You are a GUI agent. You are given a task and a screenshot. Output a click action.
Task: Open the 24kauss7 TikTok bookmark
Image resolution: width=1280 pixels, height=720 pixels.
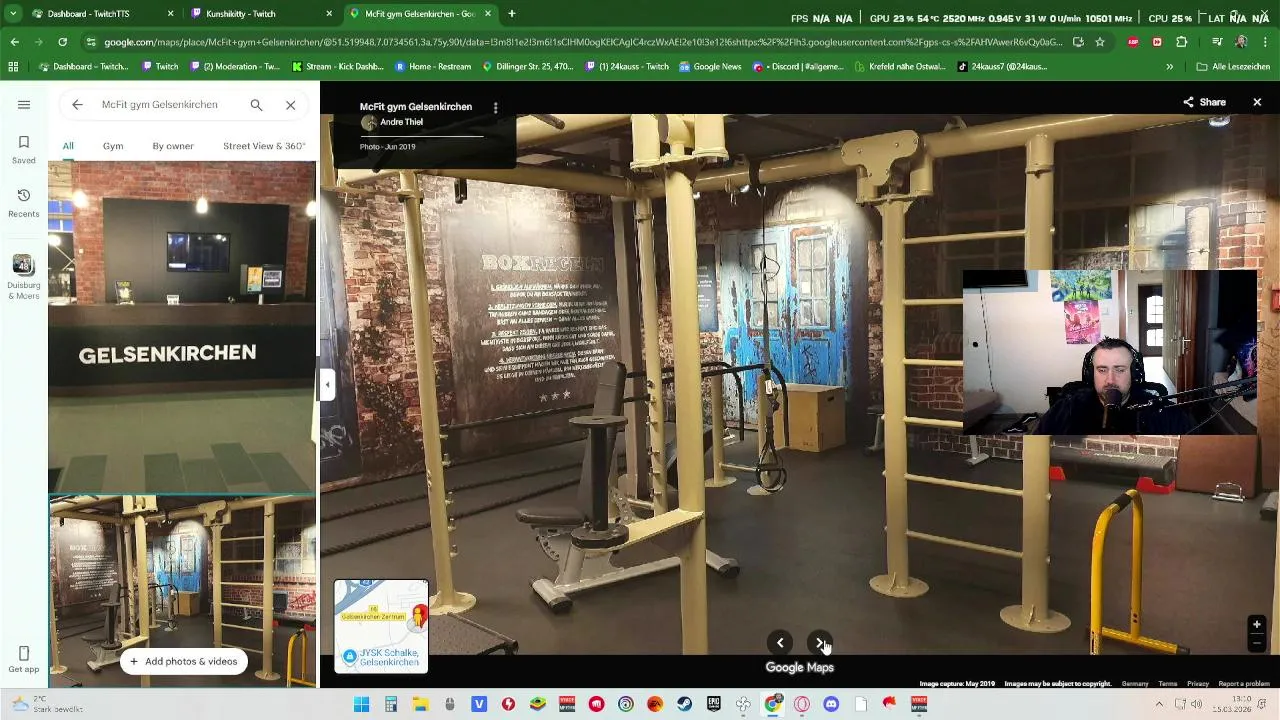[1001, 67]
